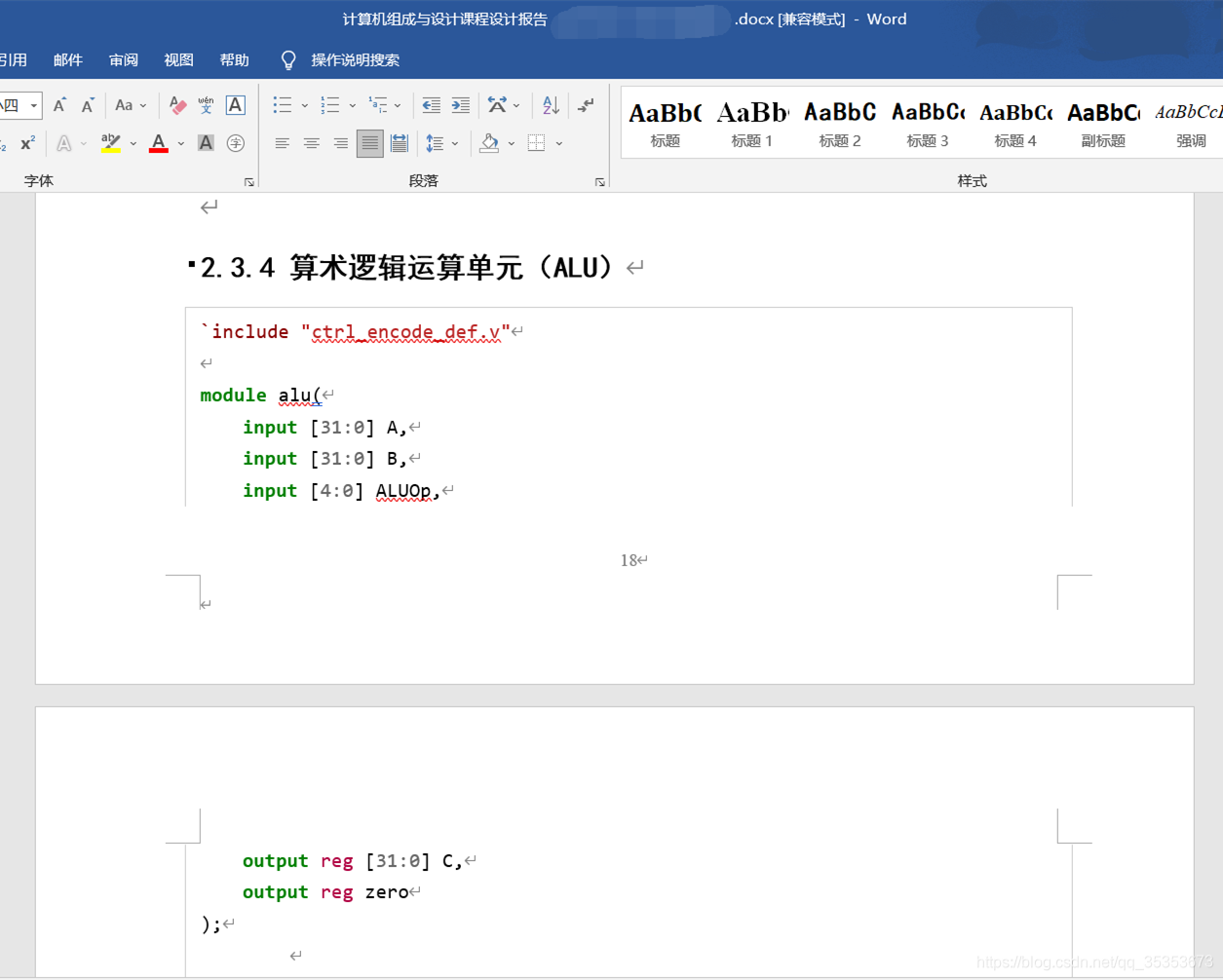The image size is (1223, 980).
Task: Click page number 18 in footer
Action: click(x=629, y=560)
